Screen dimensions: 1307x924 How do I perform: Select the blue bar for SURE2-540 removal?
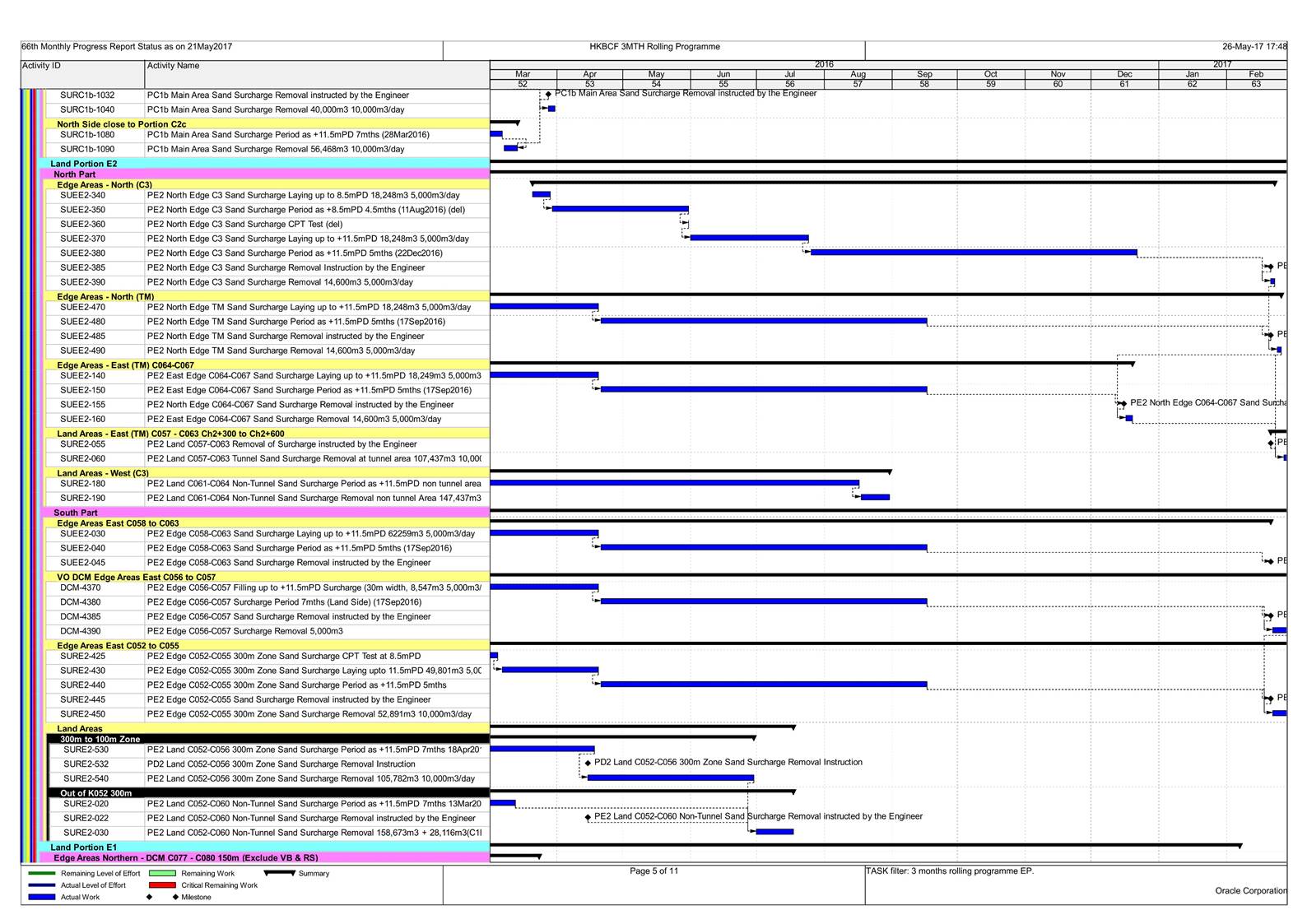[x=670, y=778]
